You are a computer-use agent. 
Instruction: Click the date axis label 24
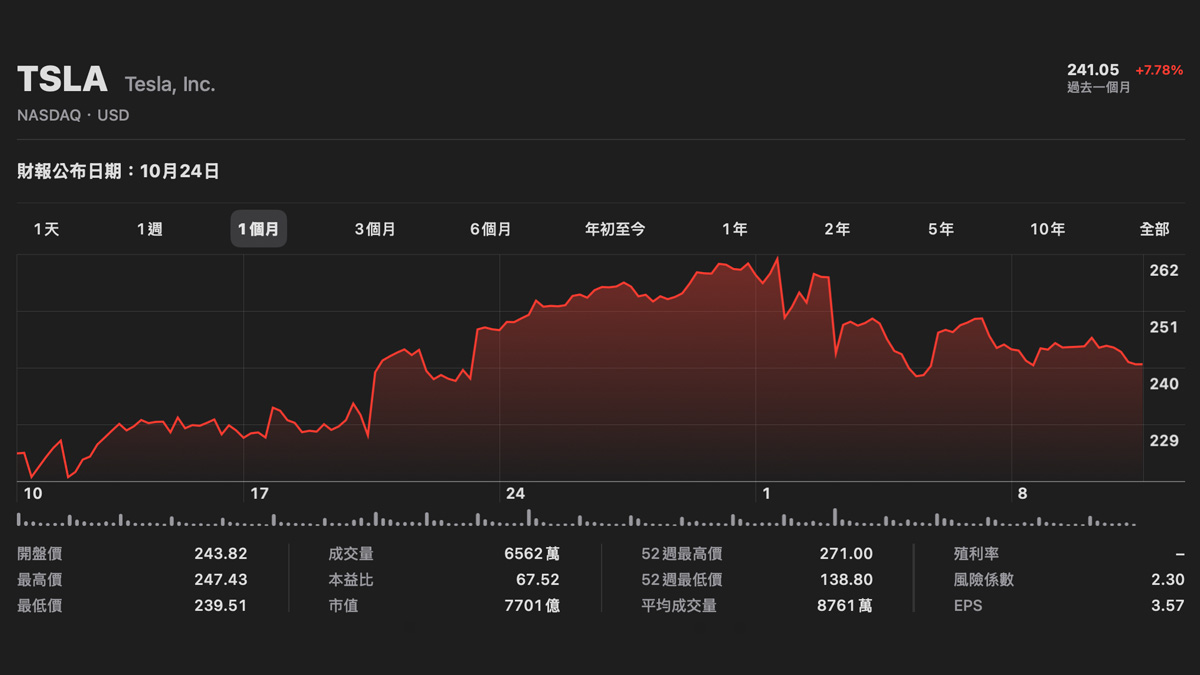pyautogui.click(x=515, y=493)
